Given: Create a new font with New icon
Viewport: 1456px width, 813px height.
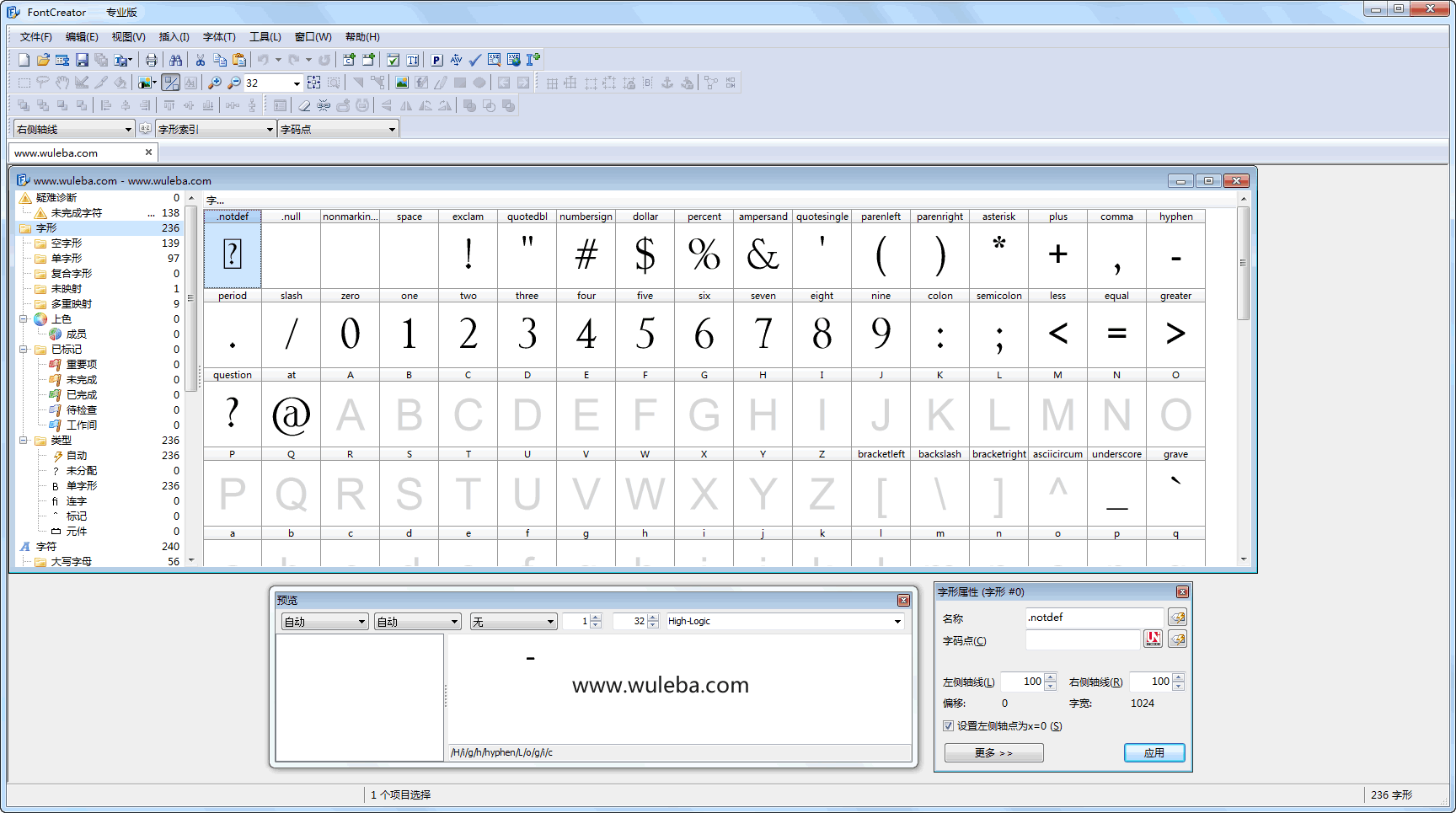Looking at the screenshot, I should (24, 60).
